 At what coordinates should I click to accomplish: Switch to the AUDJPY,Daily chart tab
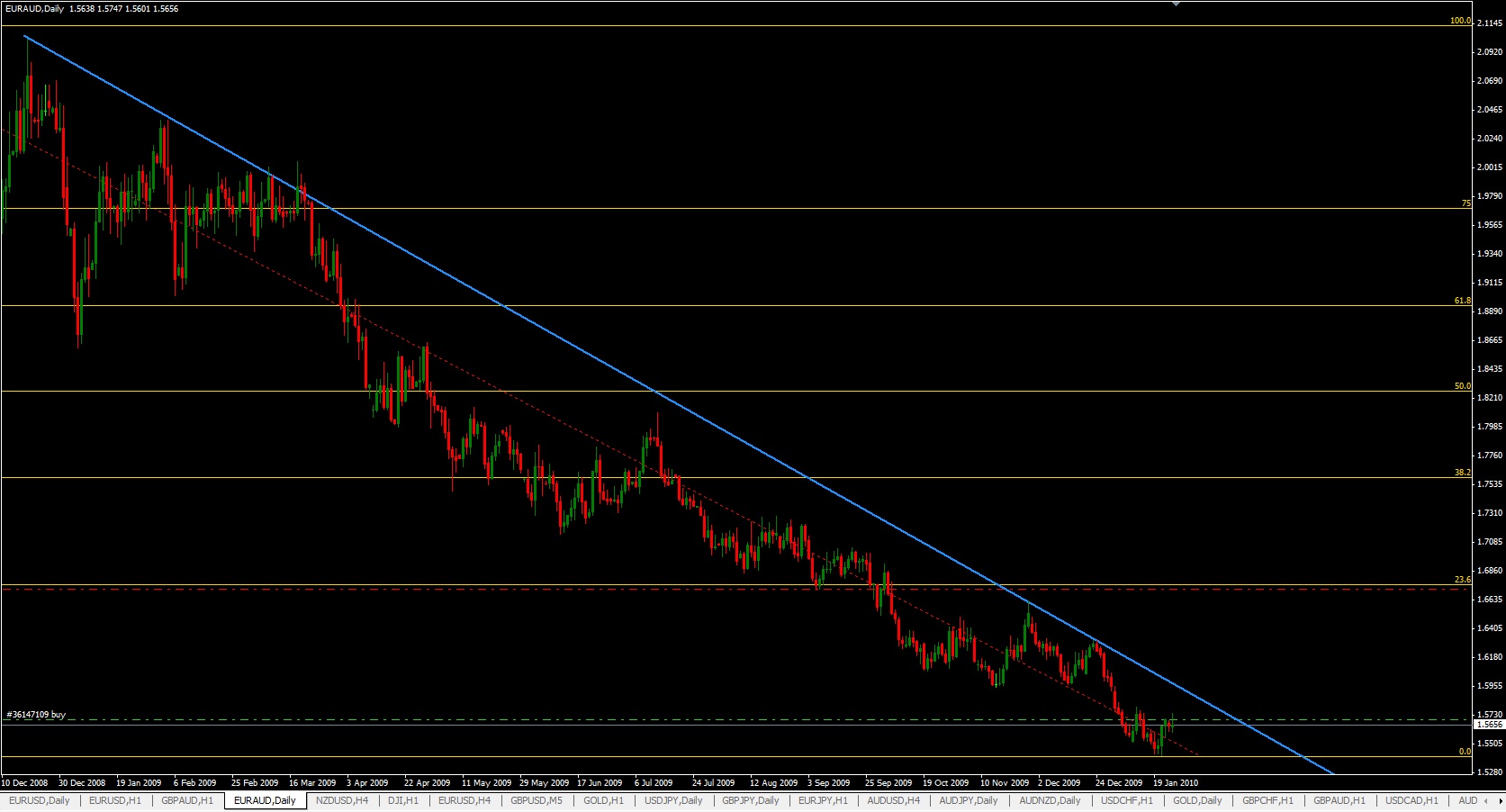coord(969,800)
